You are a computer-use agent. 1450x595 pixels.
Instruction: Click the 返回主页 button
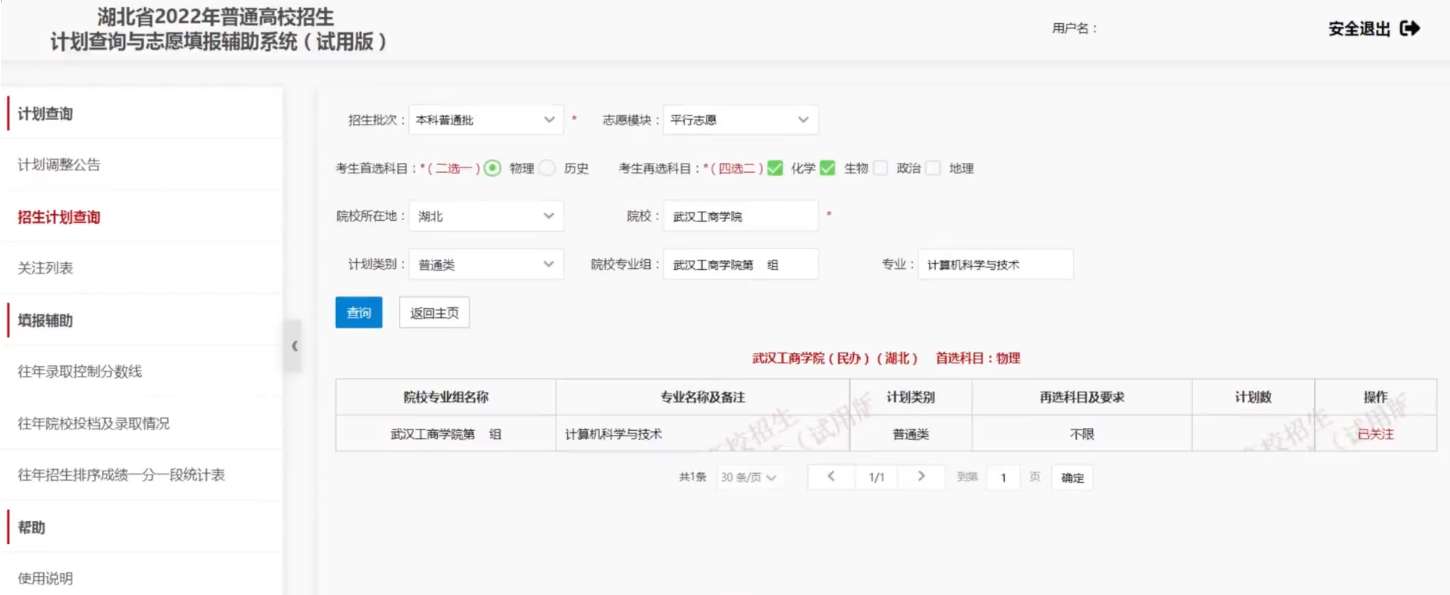click(x=434, y=313)
